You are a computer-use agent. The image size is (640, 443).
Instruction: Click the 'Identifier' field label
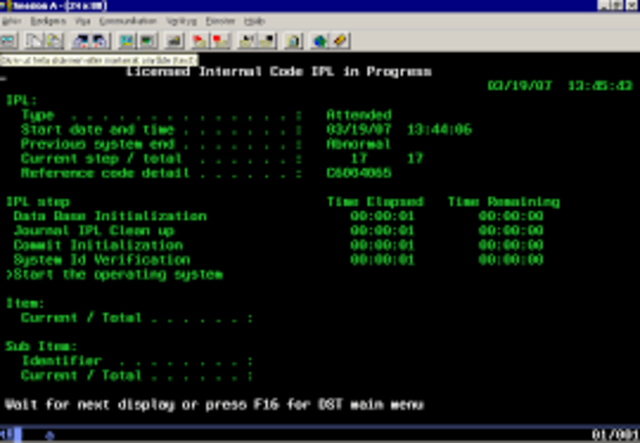[x=61, y=361]
